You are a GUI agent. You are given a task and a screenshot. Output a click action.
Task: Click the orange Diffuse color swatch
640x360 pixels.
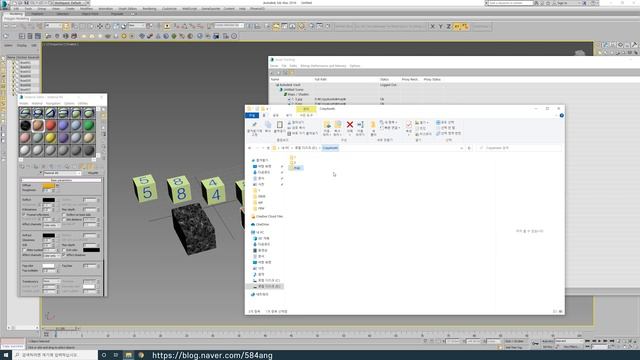(48, 186)
